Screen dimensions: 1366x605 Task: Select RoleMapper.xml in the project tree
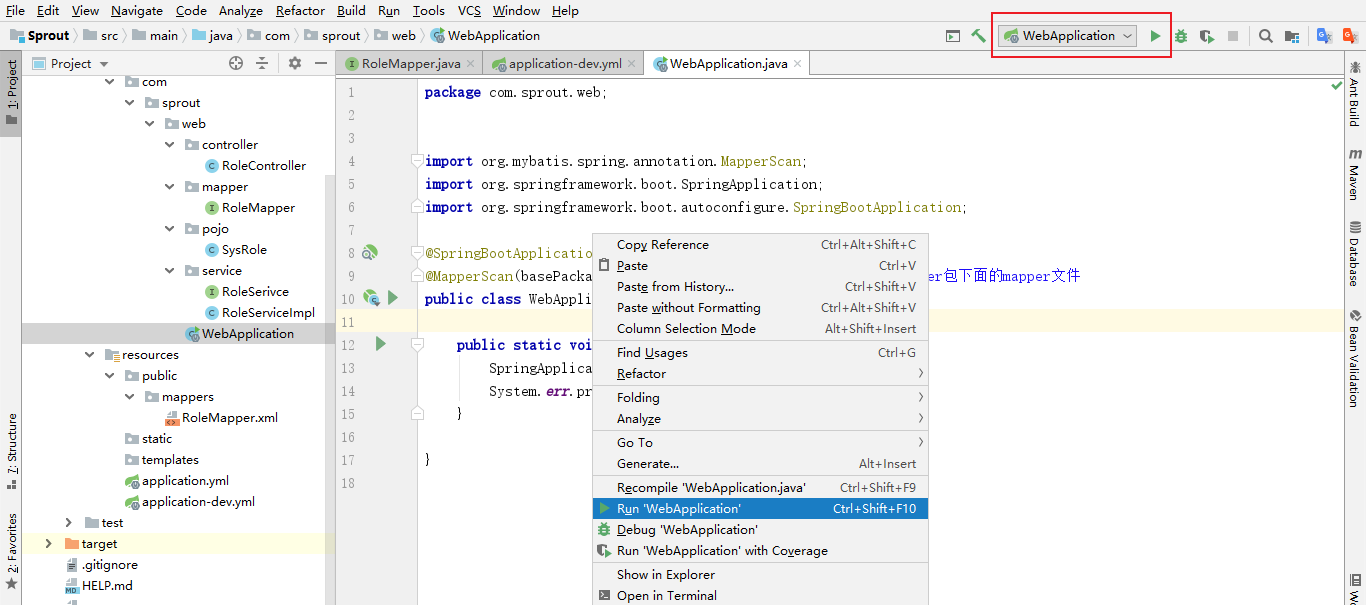(230, 418)
